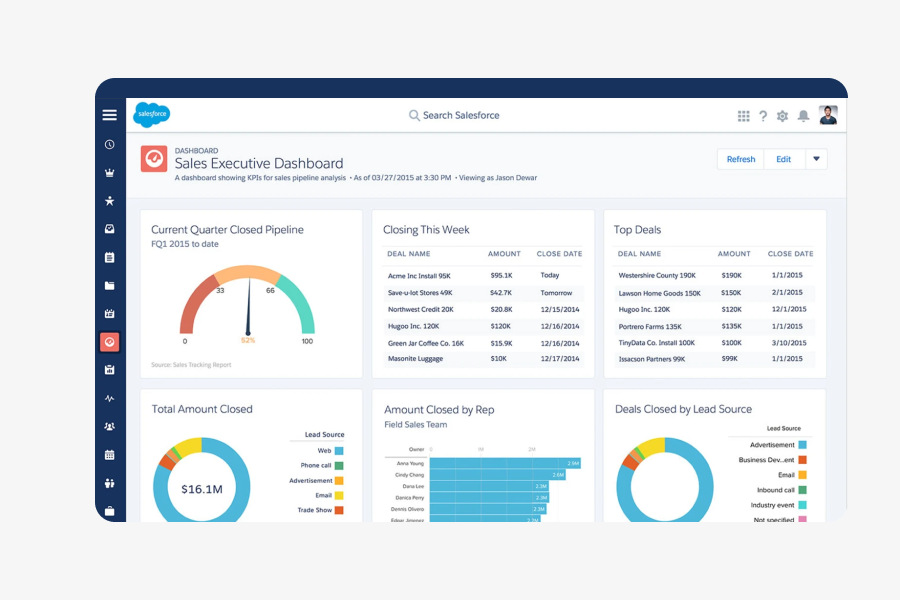The image size is (900, 600).
Task: Open Issacson Partners 99K deal
Action: tap(651, 359)
